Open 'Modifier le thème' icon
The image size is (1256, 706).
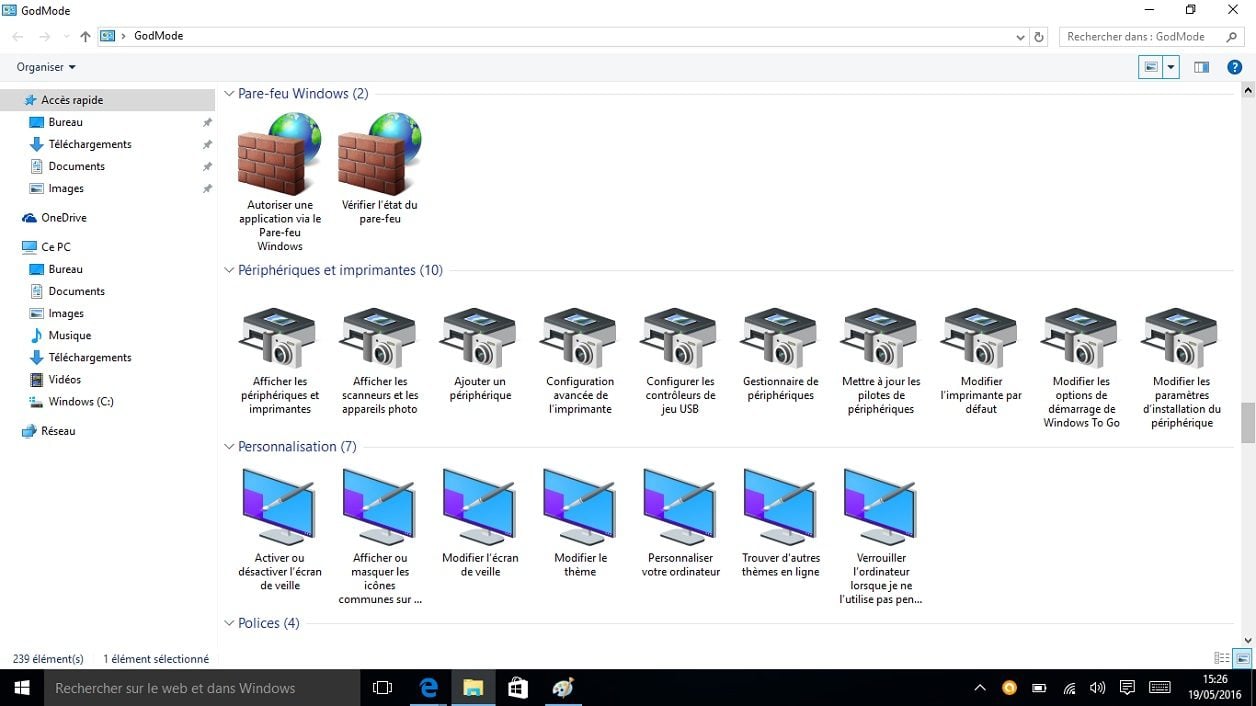pyautogui.click(x=580, y=508)
